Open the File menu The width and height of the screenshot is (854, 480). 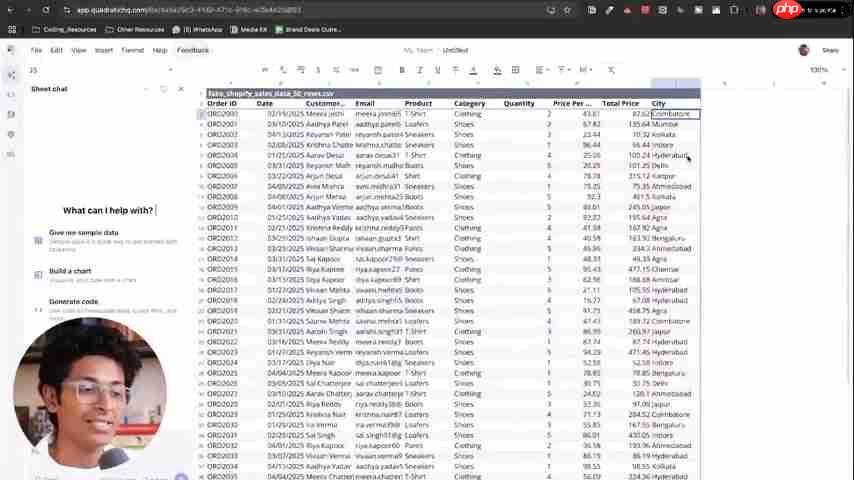(36, 50)
